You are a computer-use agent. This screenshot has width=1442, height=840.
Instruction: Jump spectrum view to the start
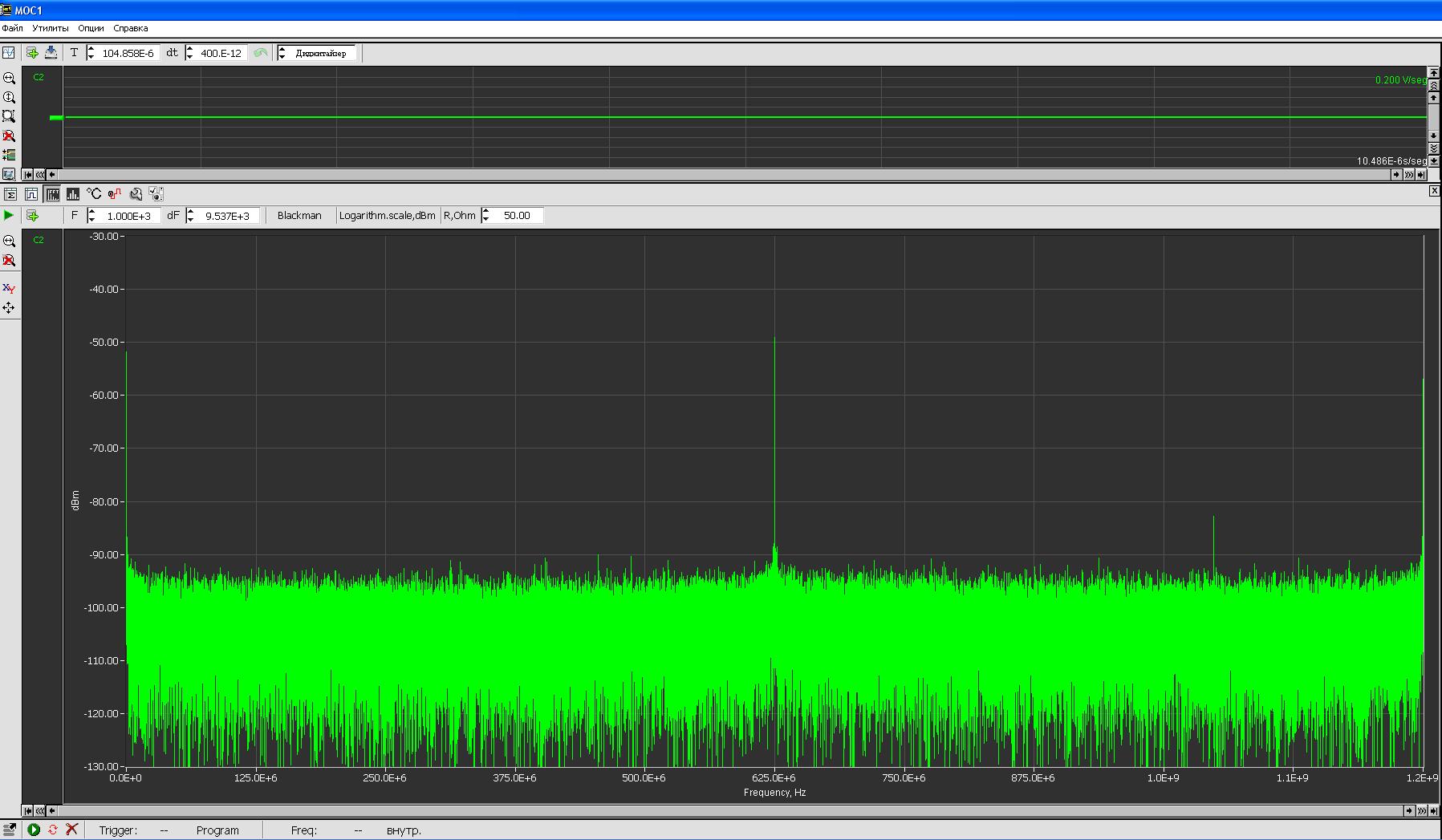28,811
